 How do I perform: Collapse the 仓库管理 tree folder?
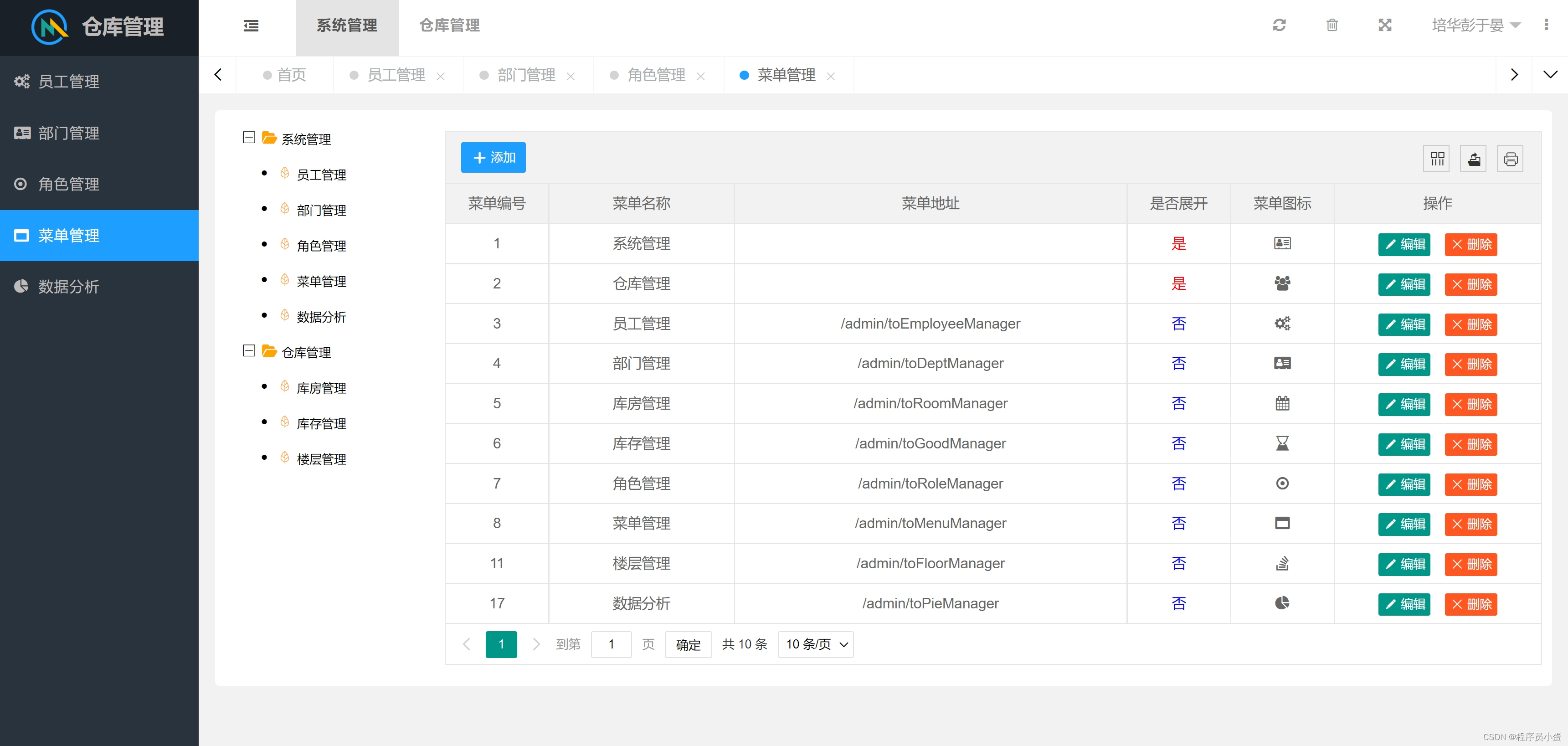(248, 351)
